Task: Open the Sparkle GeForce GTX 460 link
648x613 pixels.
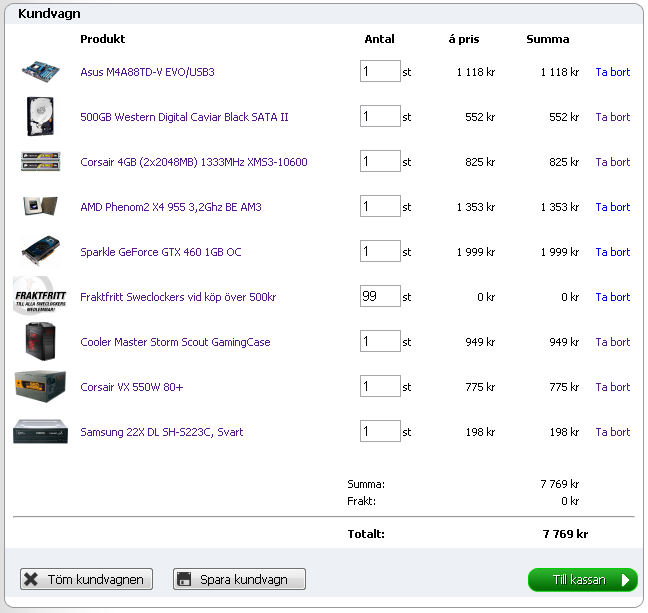Action: [160, 252]
